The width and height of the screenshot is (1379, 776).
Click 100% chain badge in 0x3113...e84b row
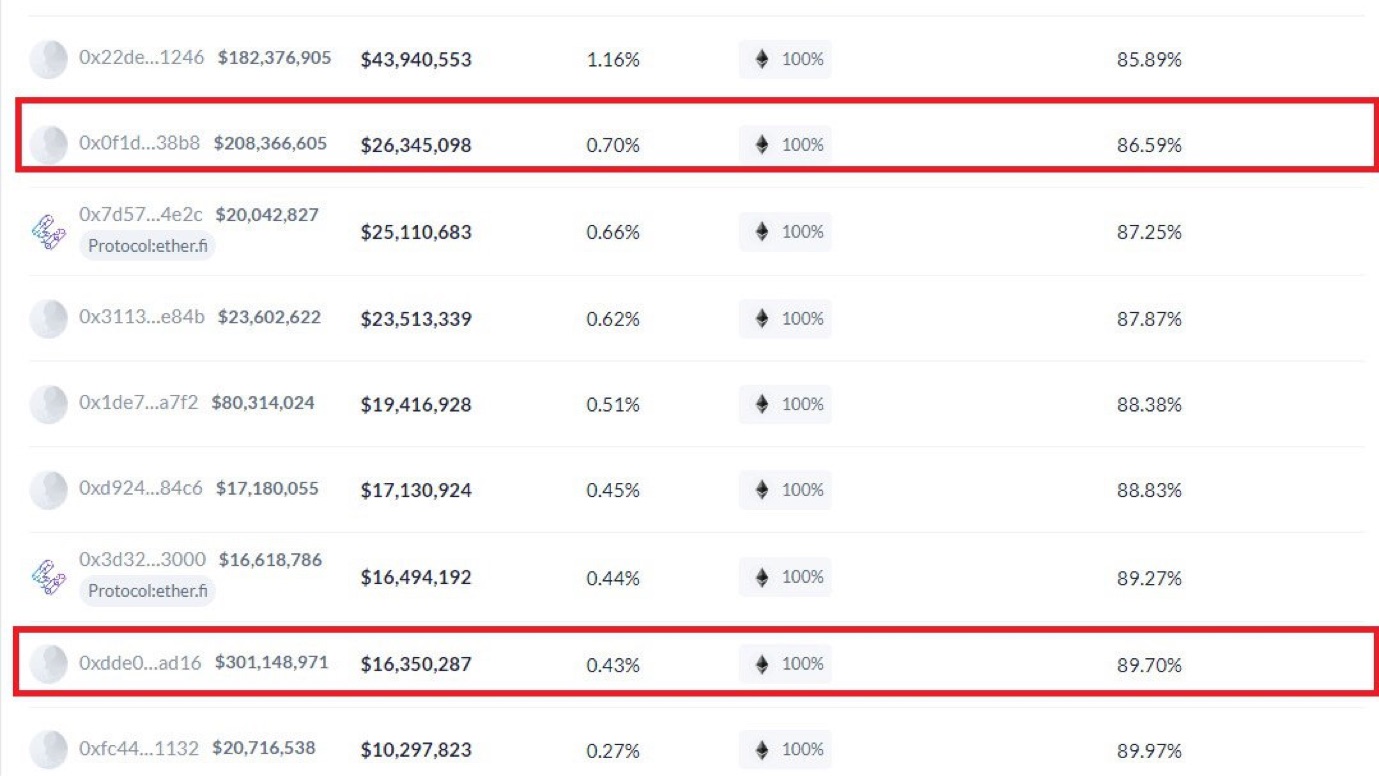coord(785,319)
